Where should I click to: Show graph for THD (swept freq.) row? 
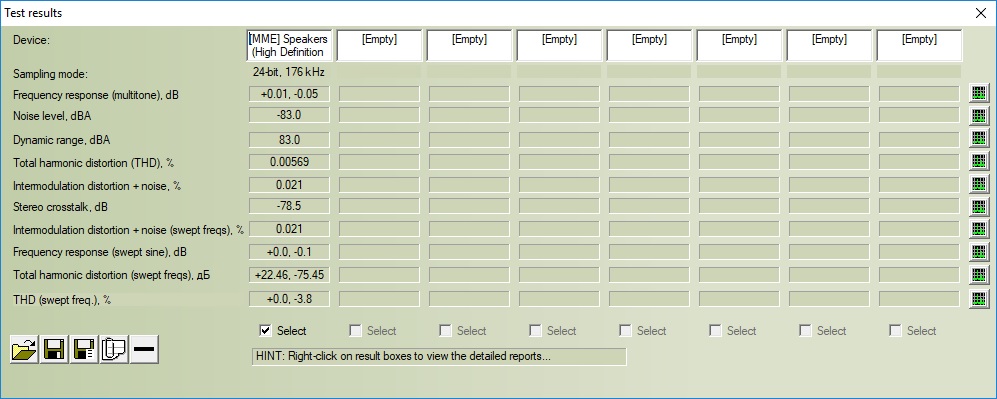[x=979, y=298]
